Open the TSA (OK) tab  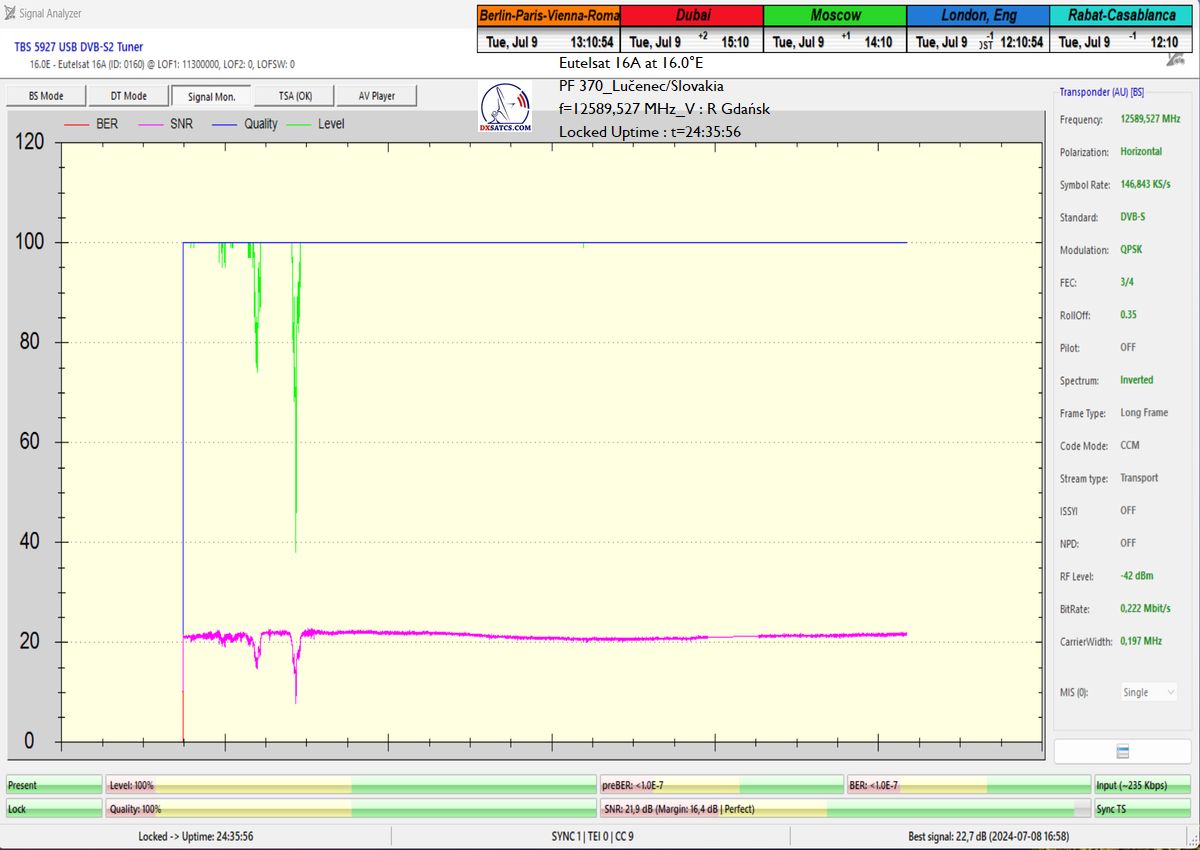(295, 96)
